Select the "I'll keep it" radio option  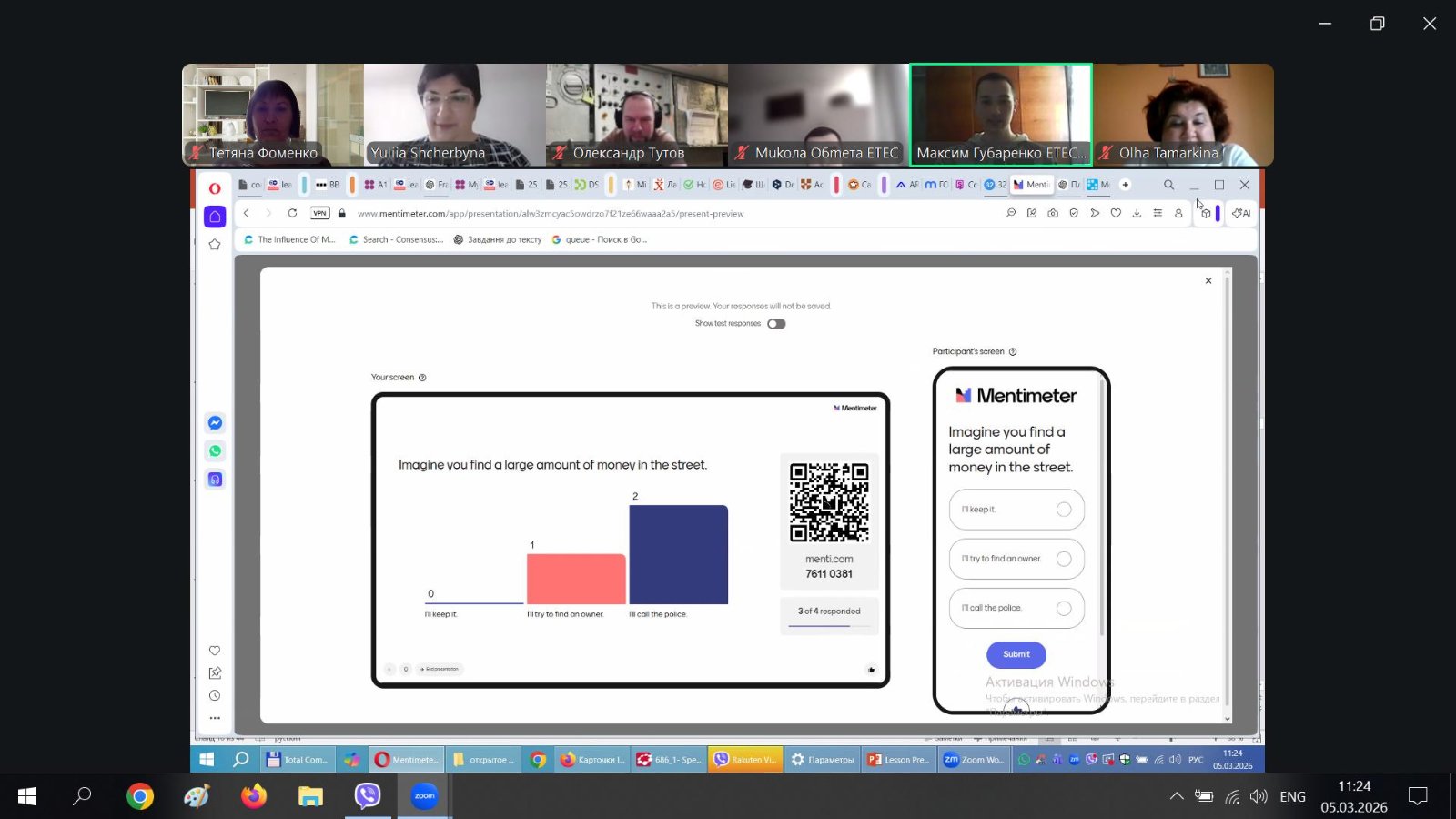pos(1063,510)
